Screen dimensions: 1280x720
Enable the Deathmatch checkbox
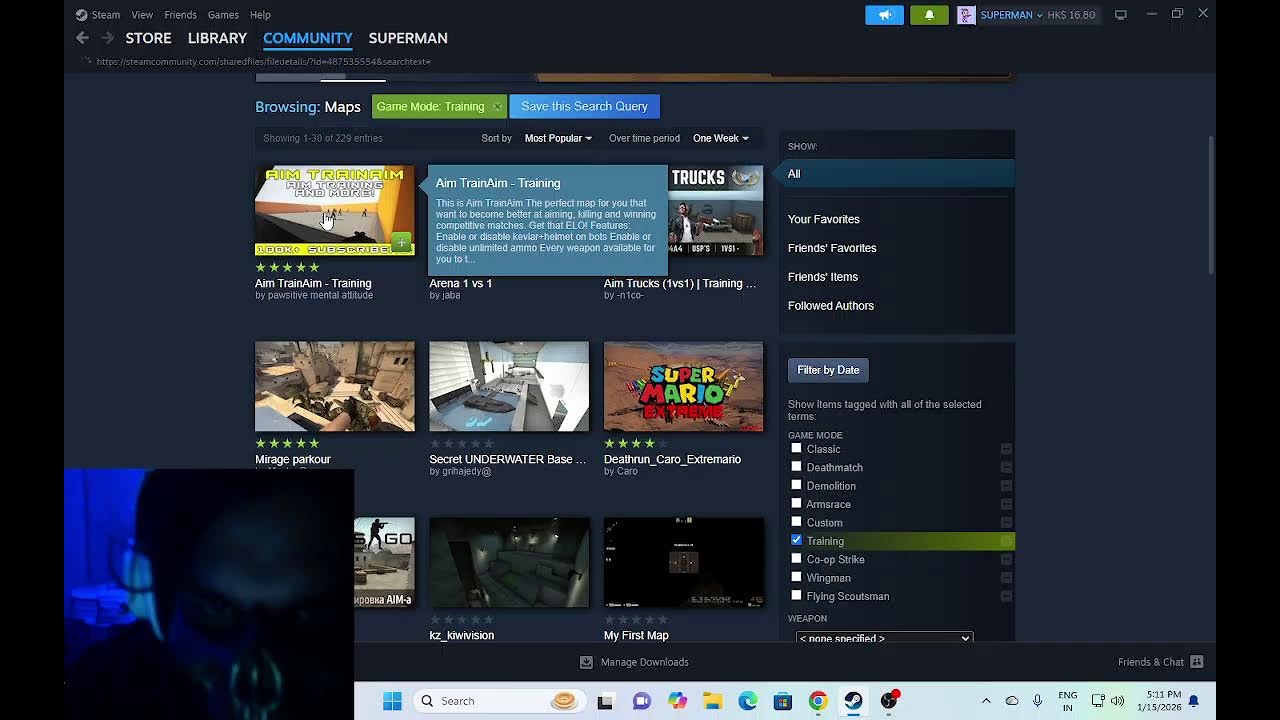click(796, 466)
